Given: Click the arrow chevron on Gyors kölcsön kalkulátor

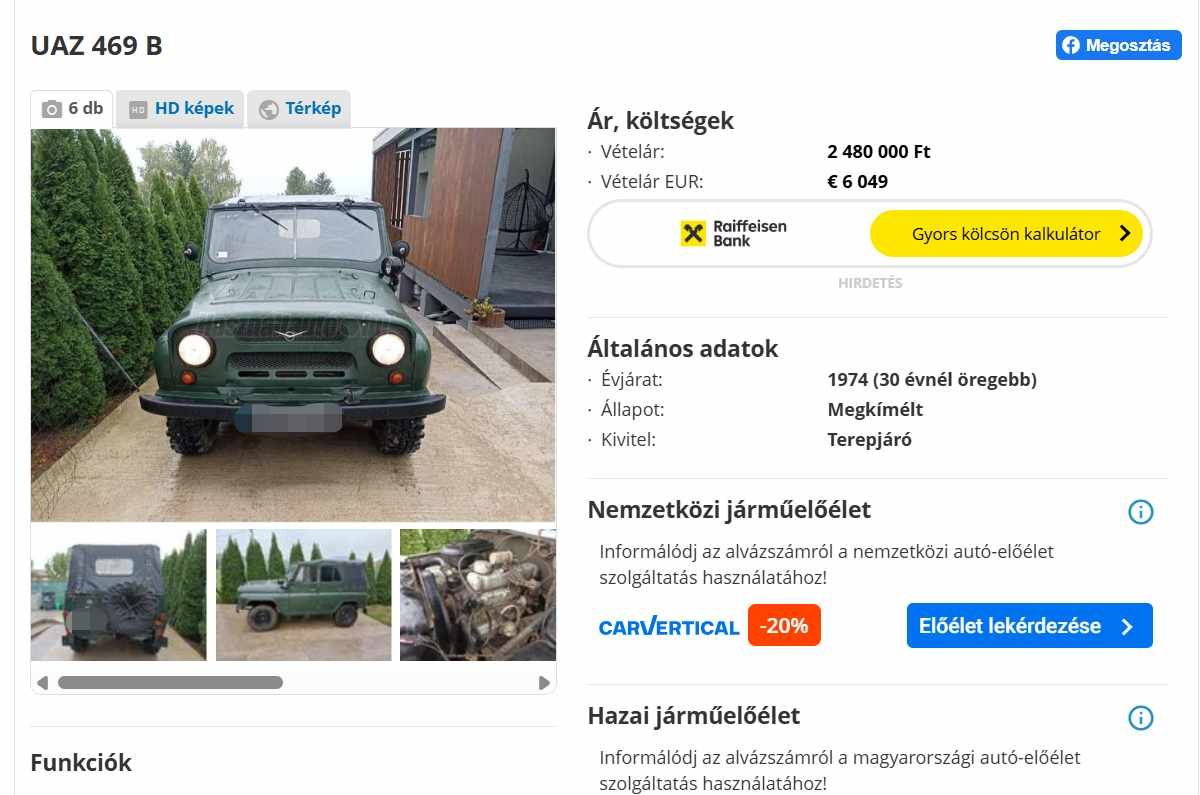Looking at the screenshot, I should pyautogui.click(x=1124, y=234).
